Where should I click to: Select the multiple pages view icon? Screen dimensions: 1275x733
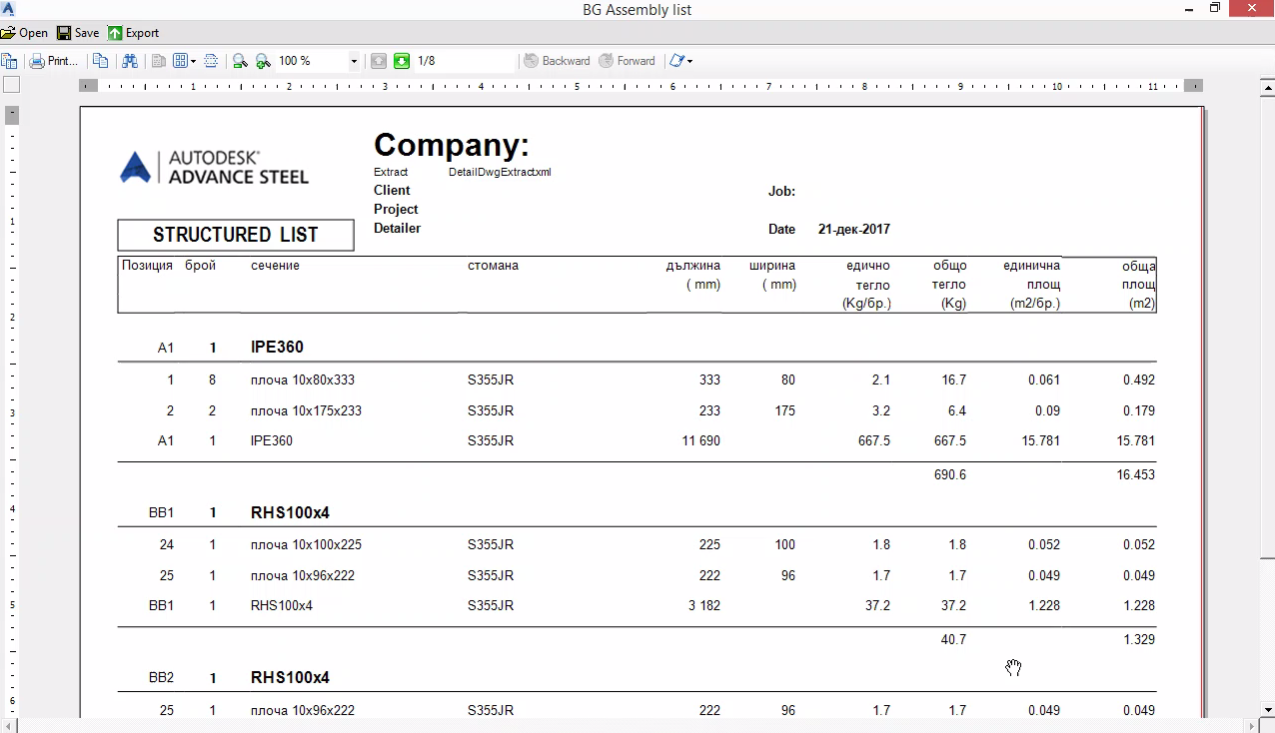180,61
